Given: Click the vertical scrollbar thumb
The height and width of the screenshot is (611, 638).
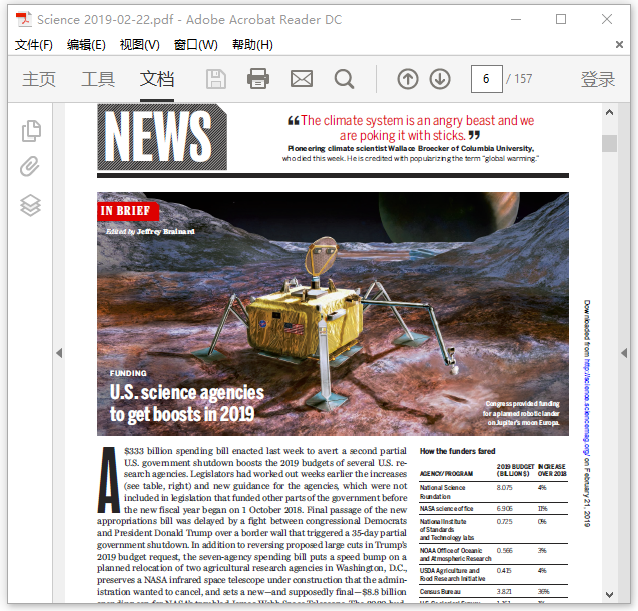Looking at the screenshot, I should tap(610, 144).
